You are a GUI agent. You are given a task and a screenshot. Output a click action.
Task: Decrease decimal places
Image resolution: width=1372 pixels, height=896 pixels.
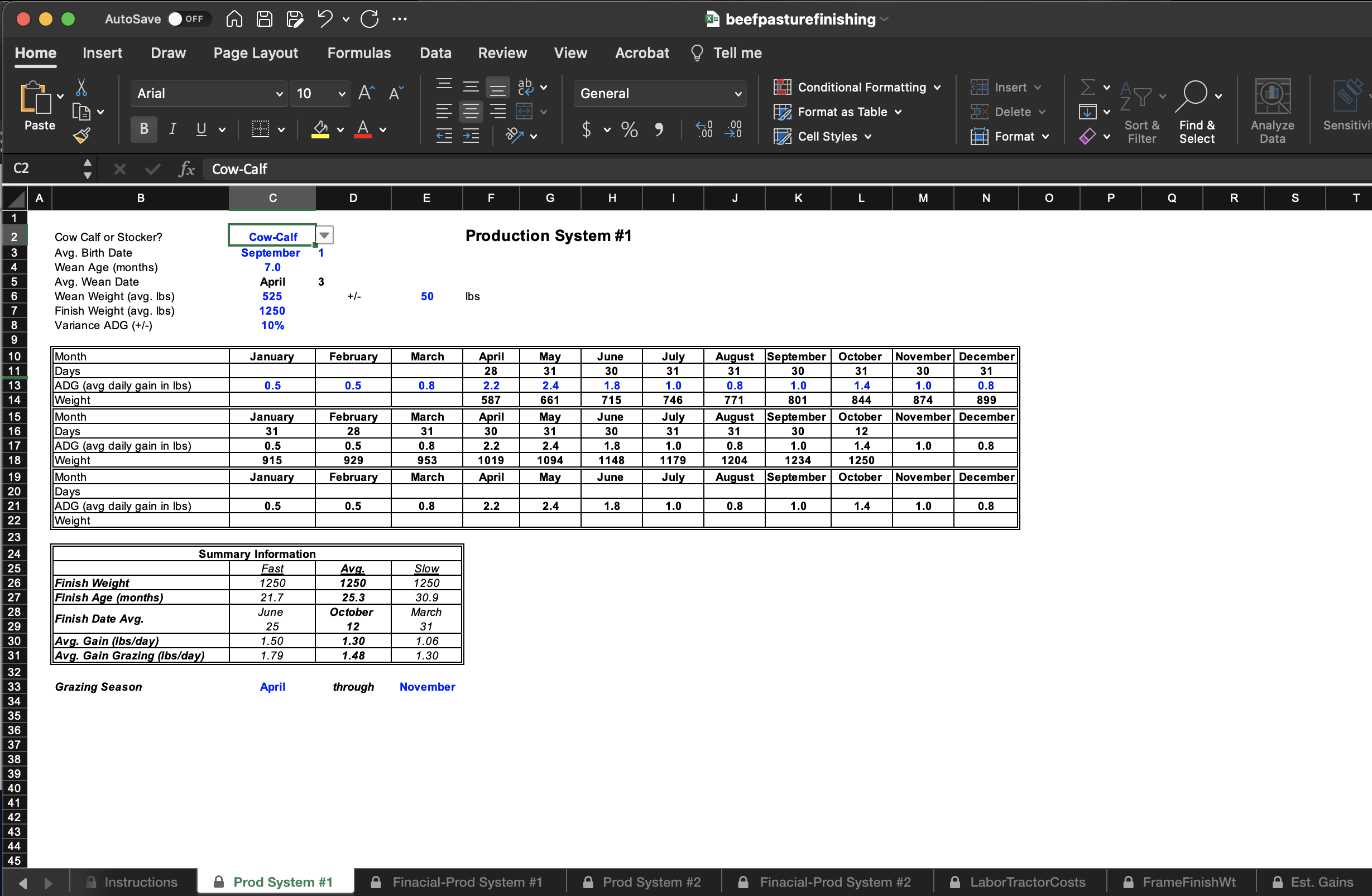(x=733, y=129)
